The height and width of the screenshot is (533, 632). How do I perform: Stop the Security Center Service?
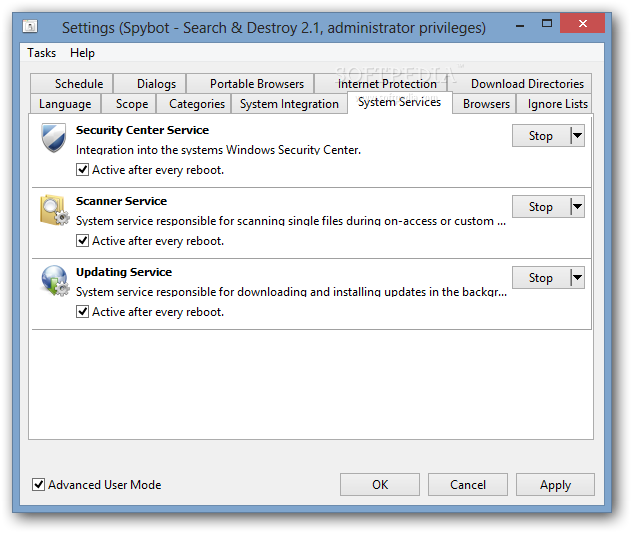[541, 135]
